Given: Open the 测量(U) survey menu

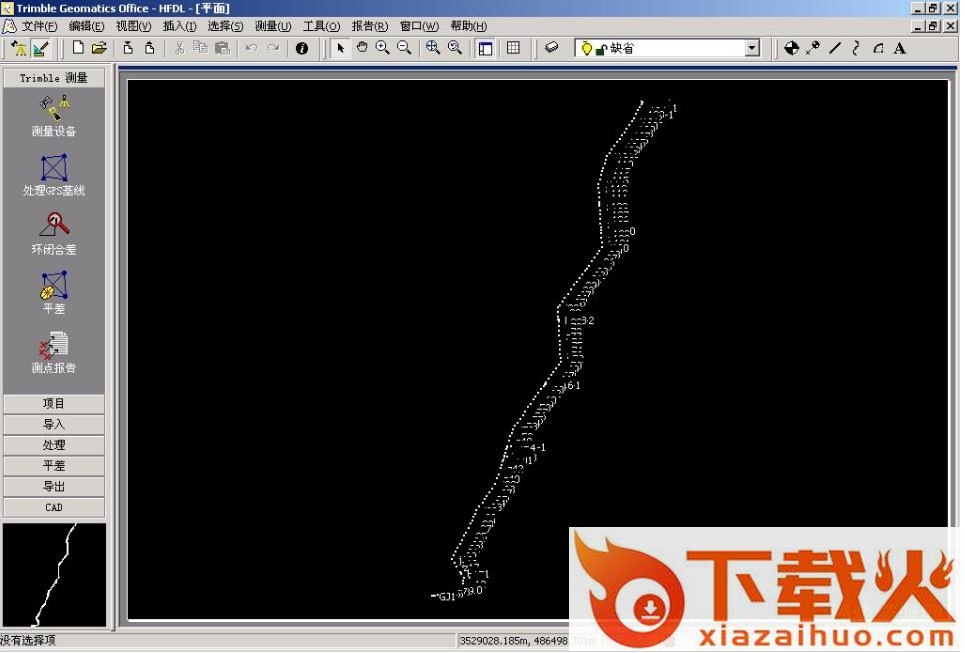Looking at the screenshot, I should point(272,26).
